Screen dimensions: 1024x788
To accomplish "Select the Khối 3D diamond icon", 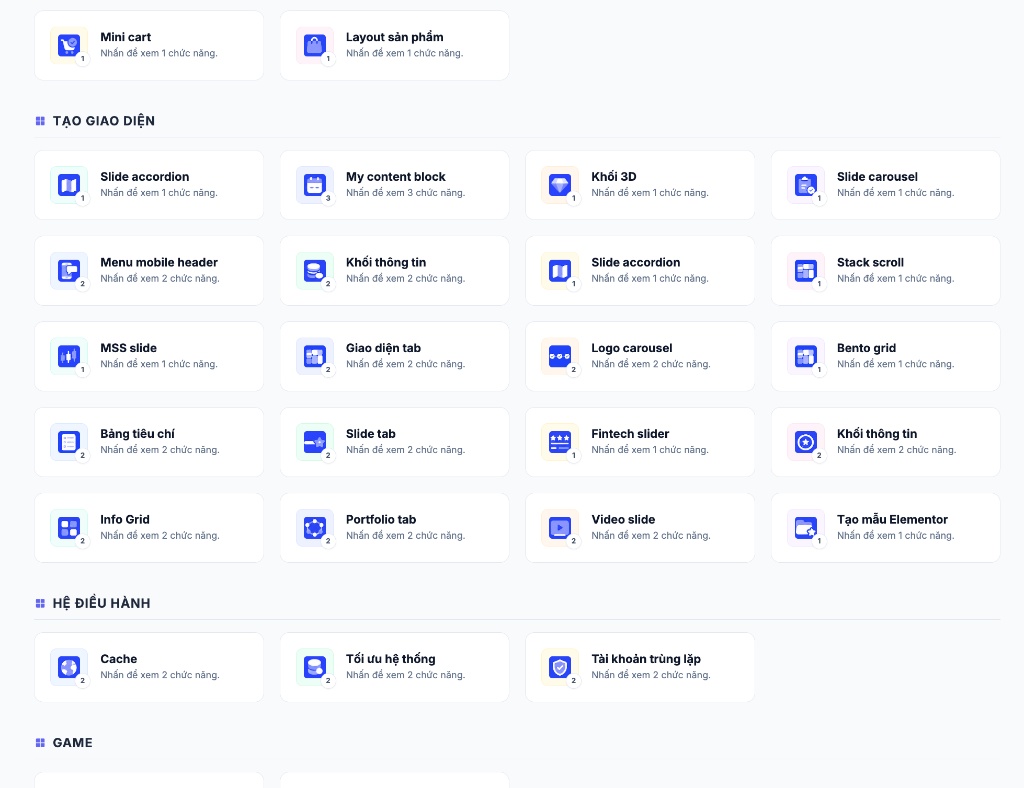I will 560,185.
